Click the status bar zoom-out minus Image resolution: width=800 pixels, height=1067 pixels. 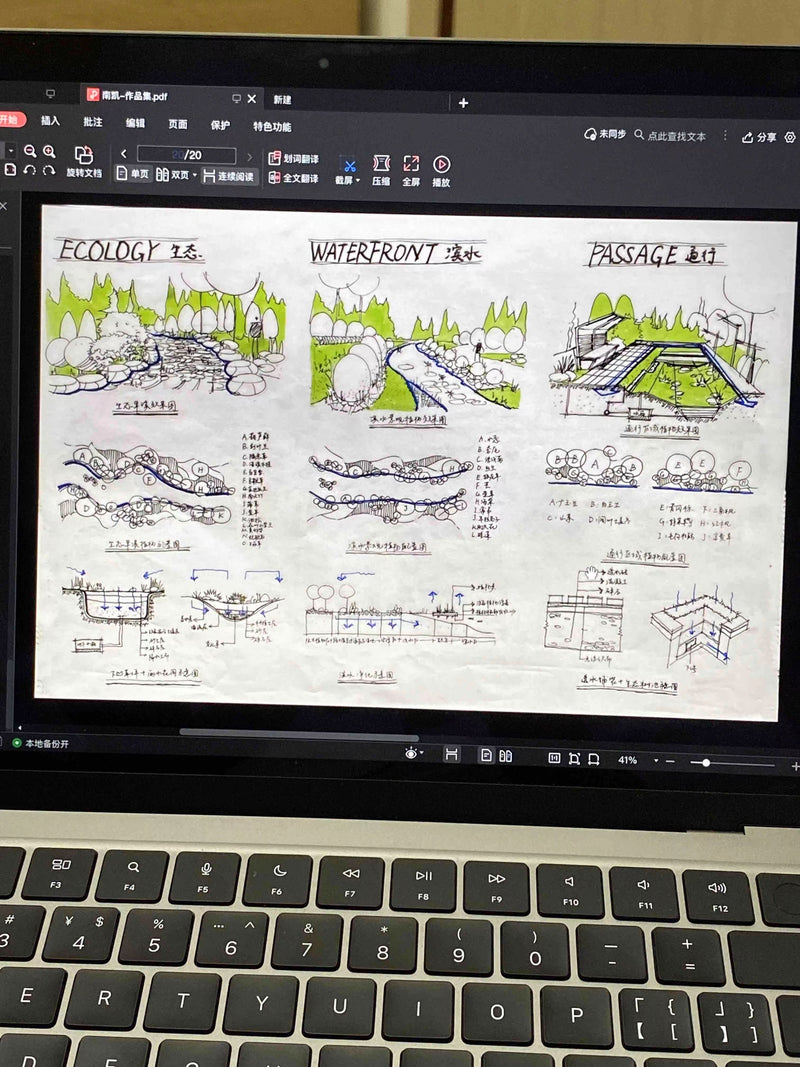tap(670, 761)
